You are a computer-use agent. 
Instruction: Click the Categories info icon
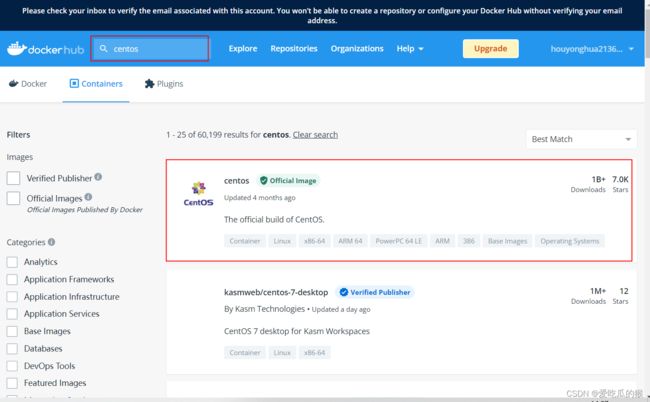point(51,242)
